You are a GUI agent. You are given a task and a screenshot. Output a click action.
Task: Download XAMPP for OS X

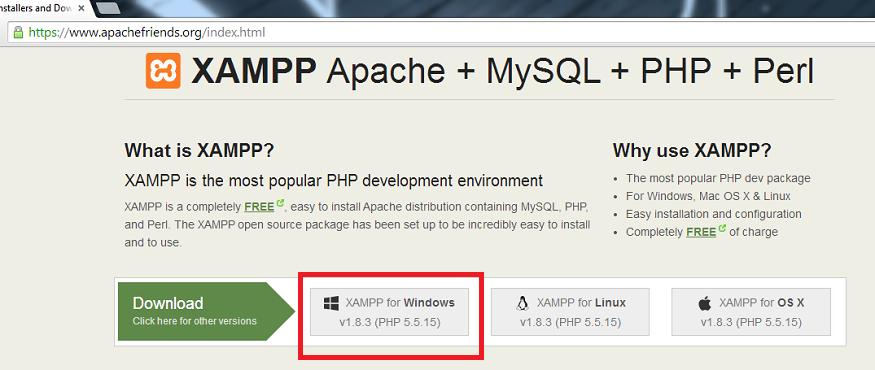(751, 312)
